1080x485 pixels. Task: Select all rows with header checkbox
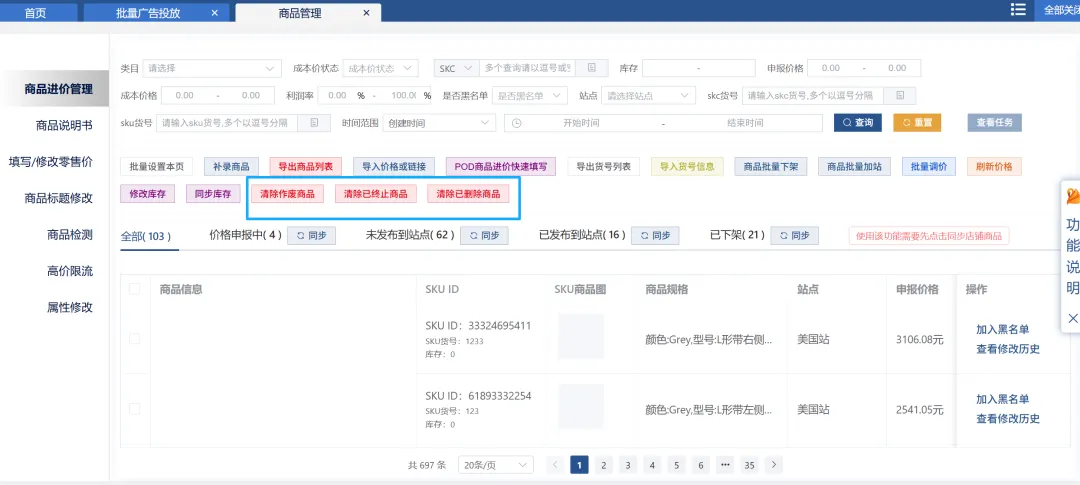tap(134, 289)
